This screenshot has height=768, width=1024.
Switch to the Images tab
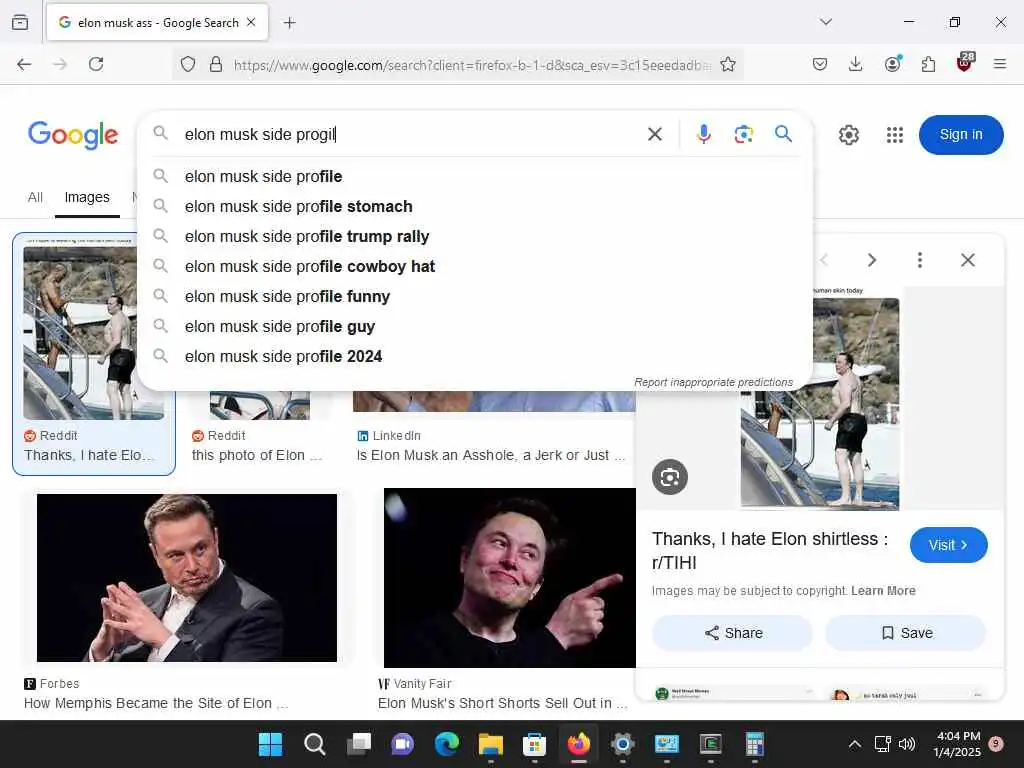click(87, 197)
